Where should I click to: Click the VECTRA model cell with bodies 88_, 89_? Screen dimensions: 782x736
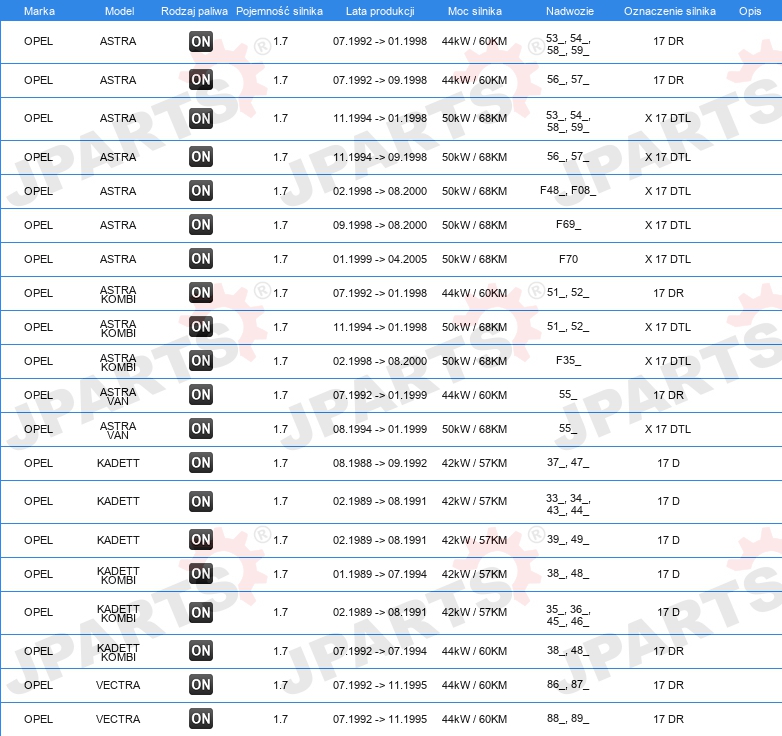118,719
